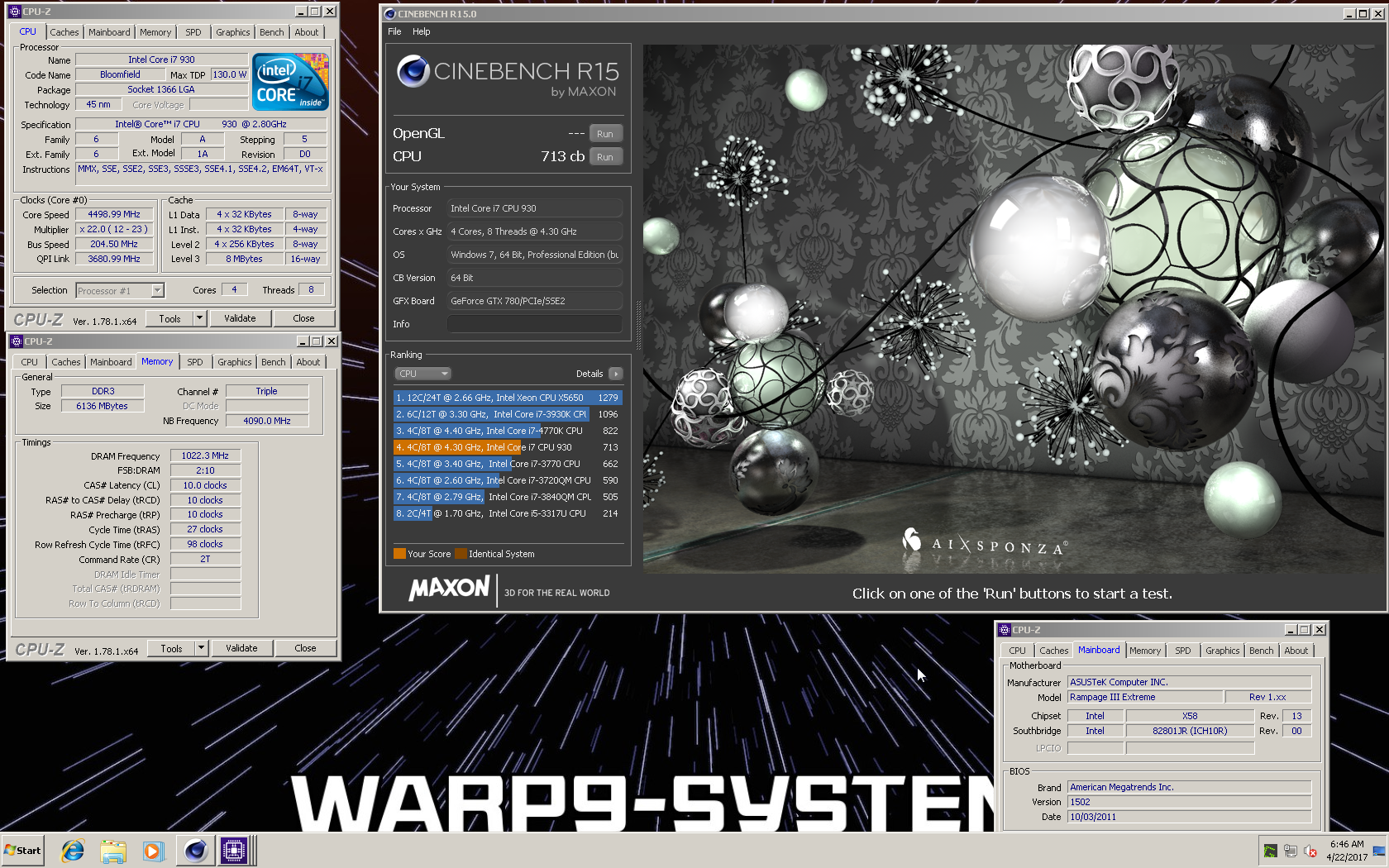Click the Cinebench render preview image

click(1013, 308)
